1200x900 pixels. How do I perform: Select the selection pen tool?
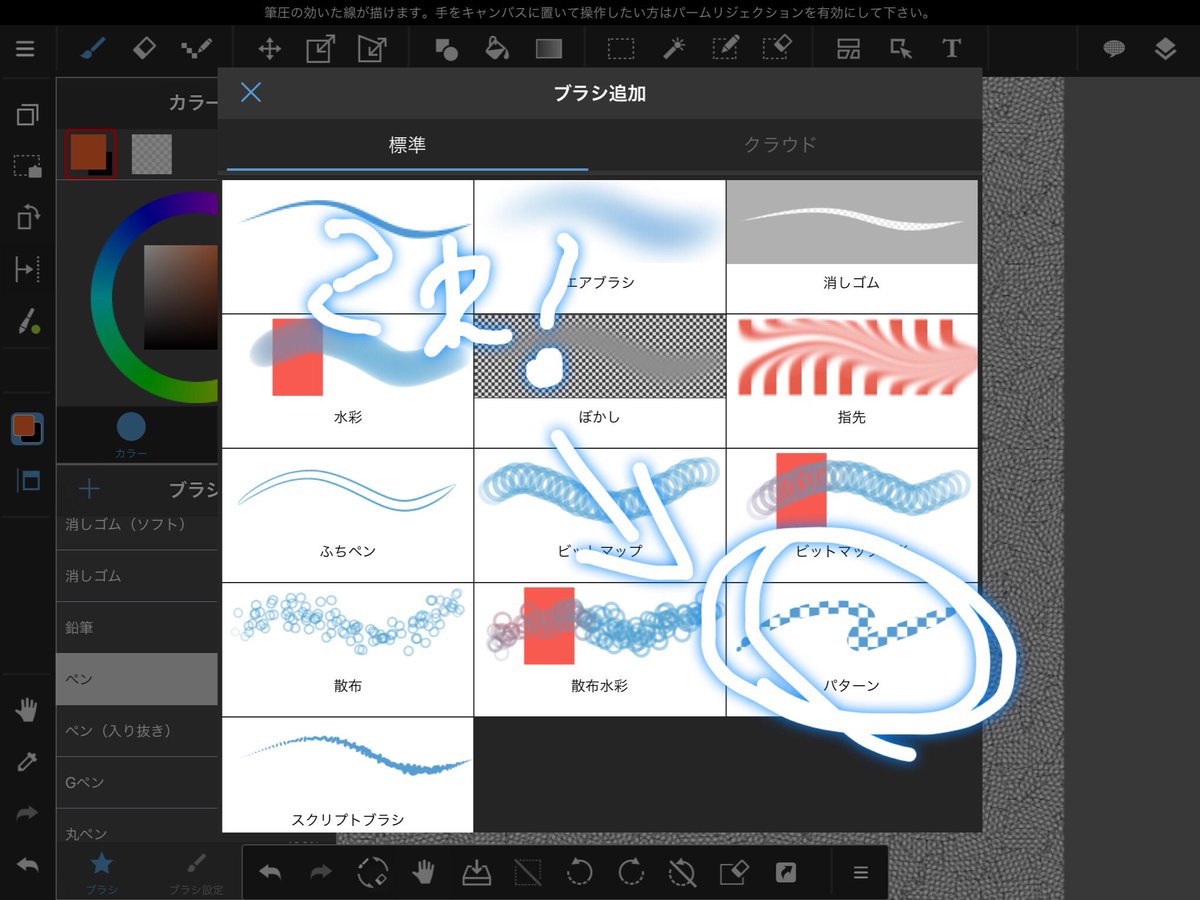coord(726,48)
